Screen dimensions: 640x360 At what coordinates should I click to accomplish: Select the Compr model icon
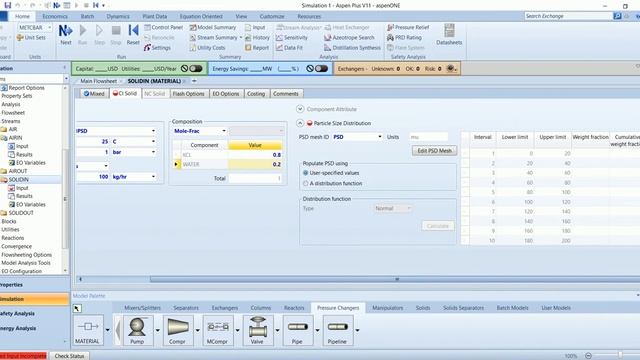[x=178, y=330]
